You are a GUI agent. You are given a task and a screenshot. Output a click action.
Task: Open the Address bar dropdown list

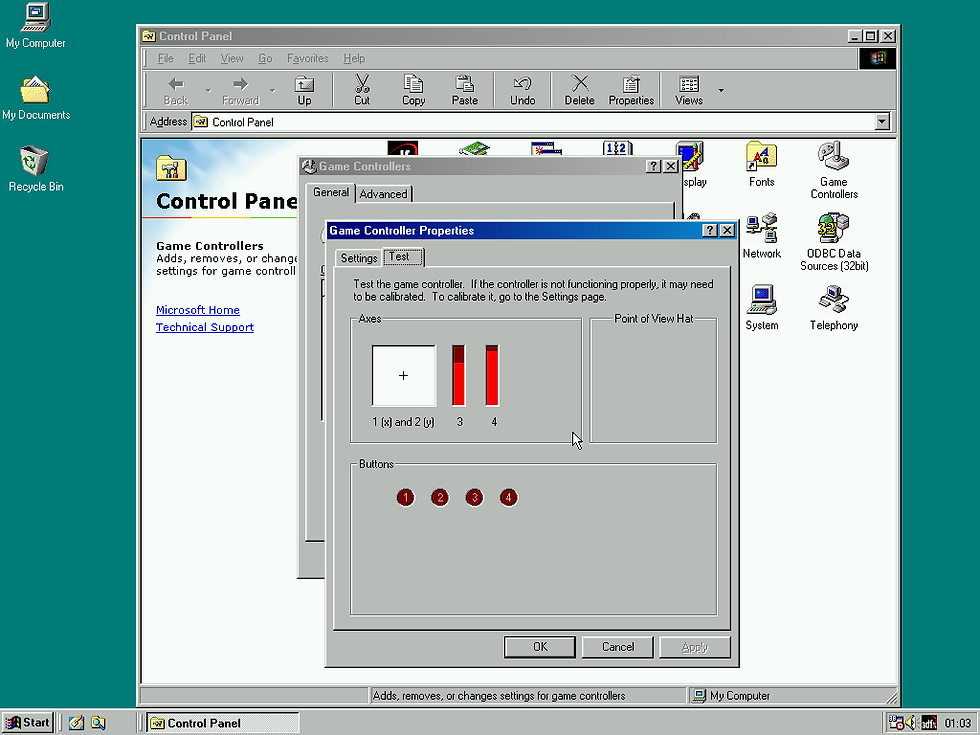tap(882, 122)
